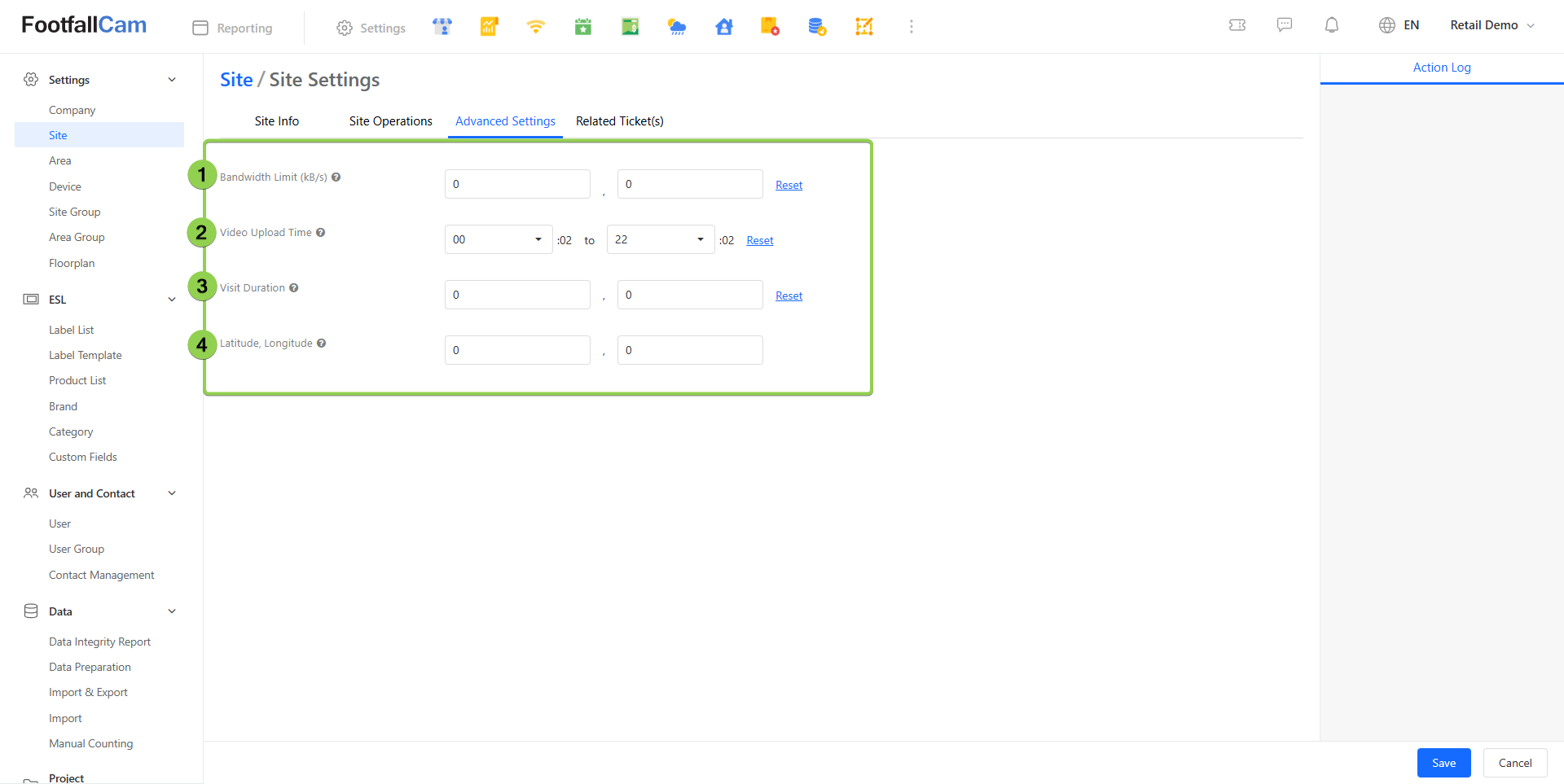Open the green calendar star icon

583,27
